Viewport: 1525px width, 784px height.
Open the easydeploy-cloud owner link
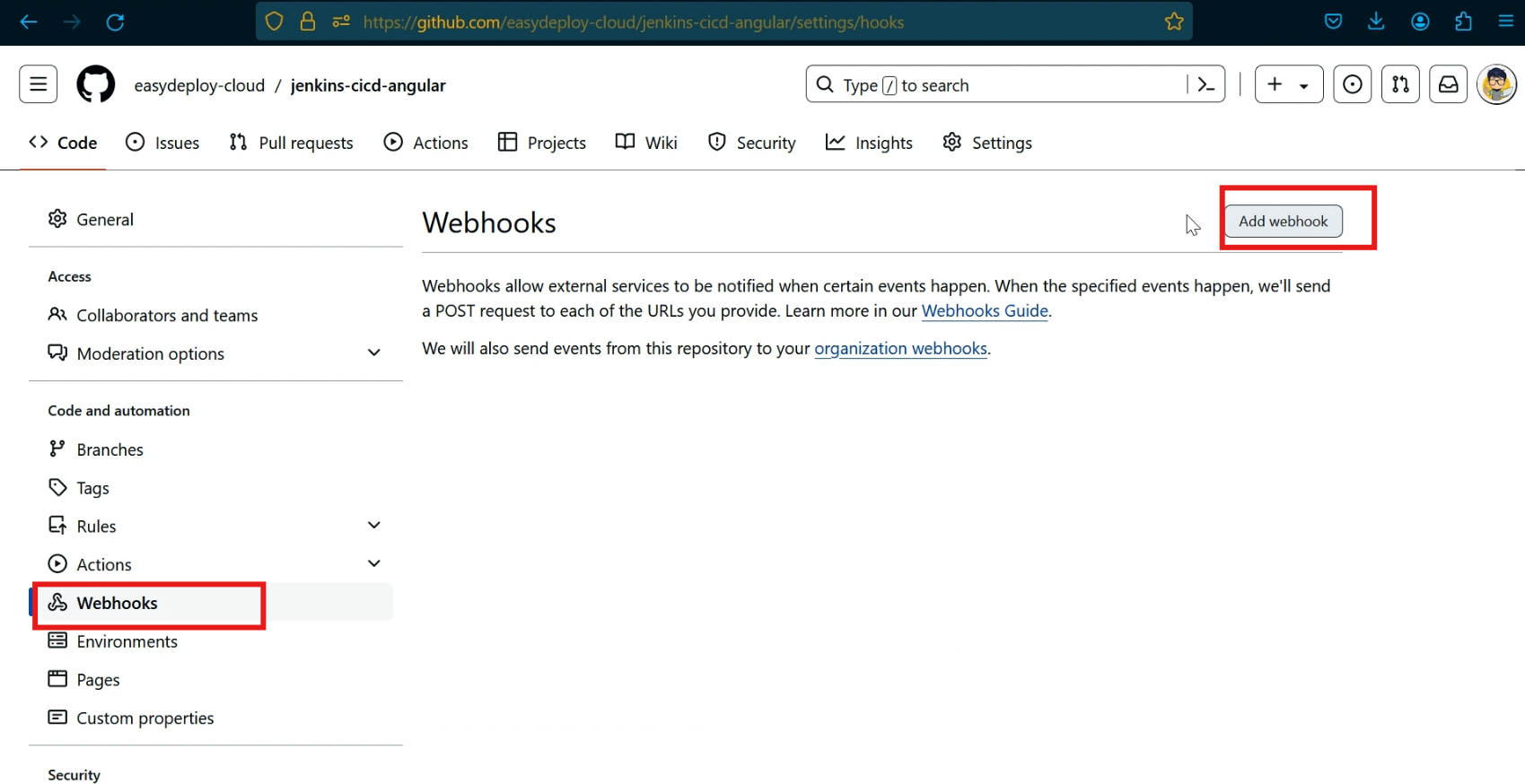pos(199,85)
